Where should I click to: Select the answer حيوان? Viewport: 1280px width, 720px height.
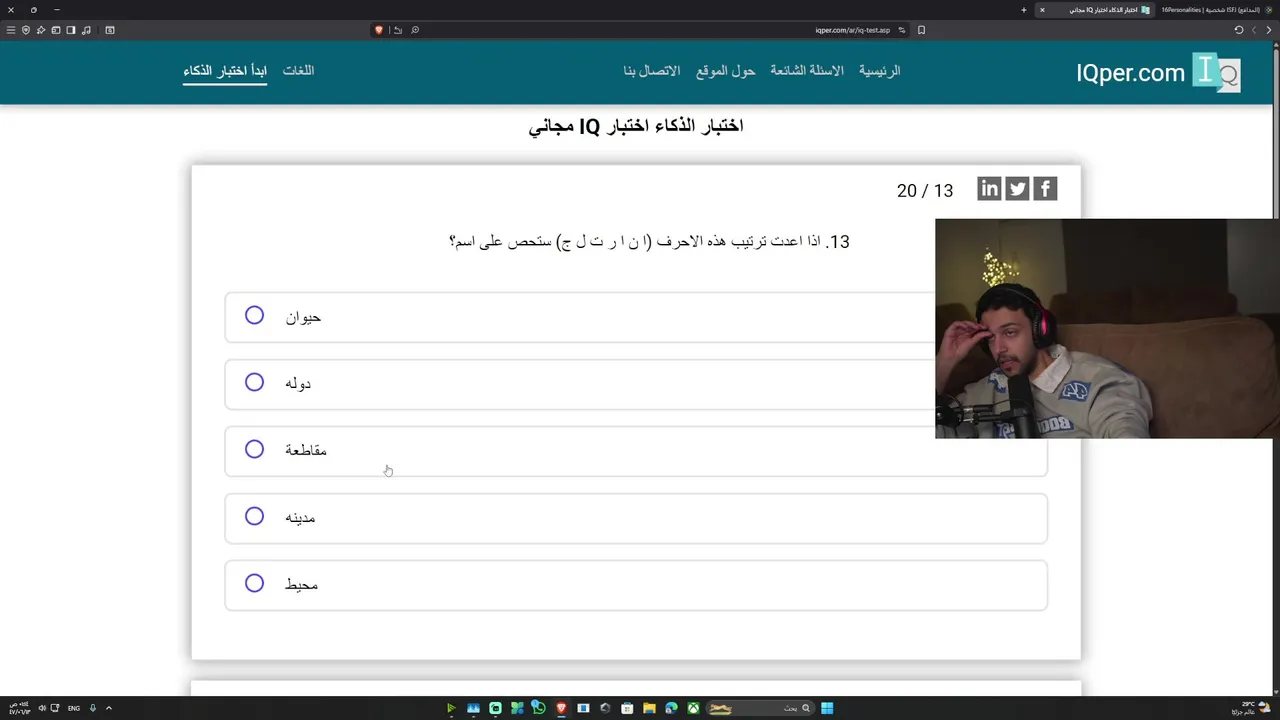[x=636, y=317]
